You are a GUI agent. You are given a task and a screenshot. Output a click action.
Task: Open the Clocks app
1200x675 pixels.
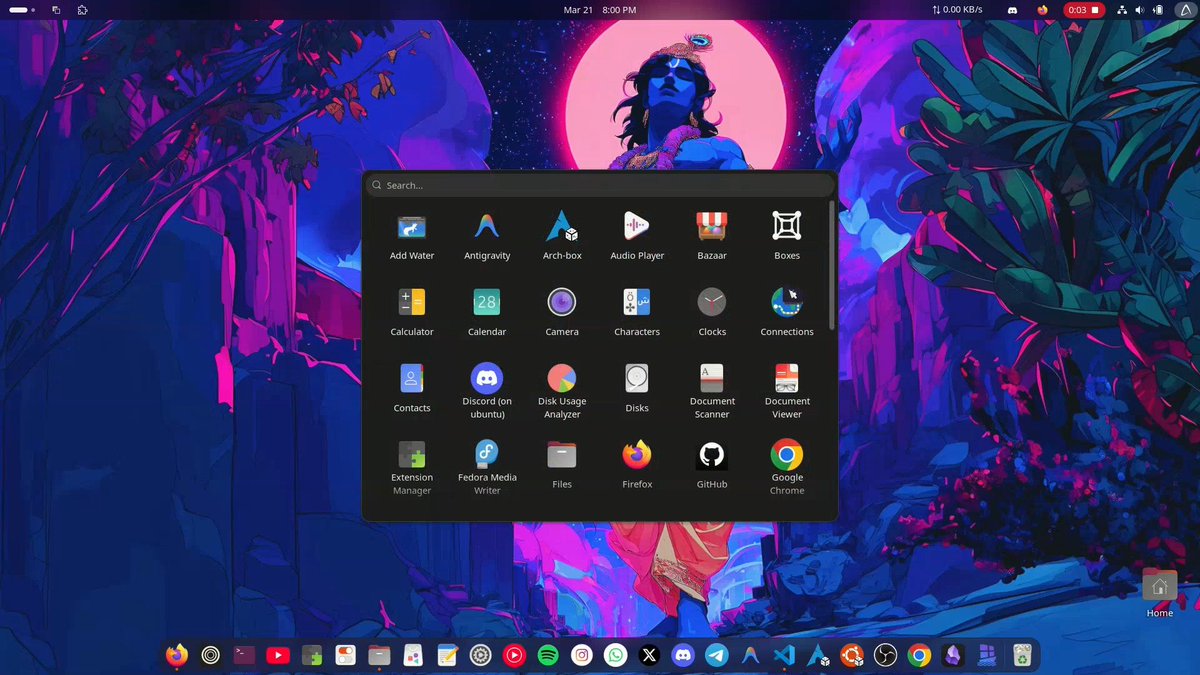[x=712, y=312]
